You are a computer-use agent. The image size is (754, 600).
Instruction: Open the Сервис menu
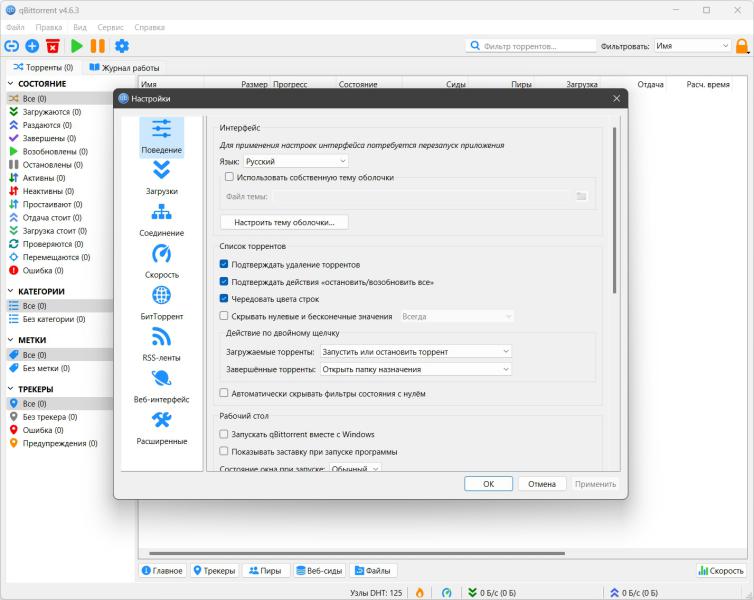pos(110,27)
